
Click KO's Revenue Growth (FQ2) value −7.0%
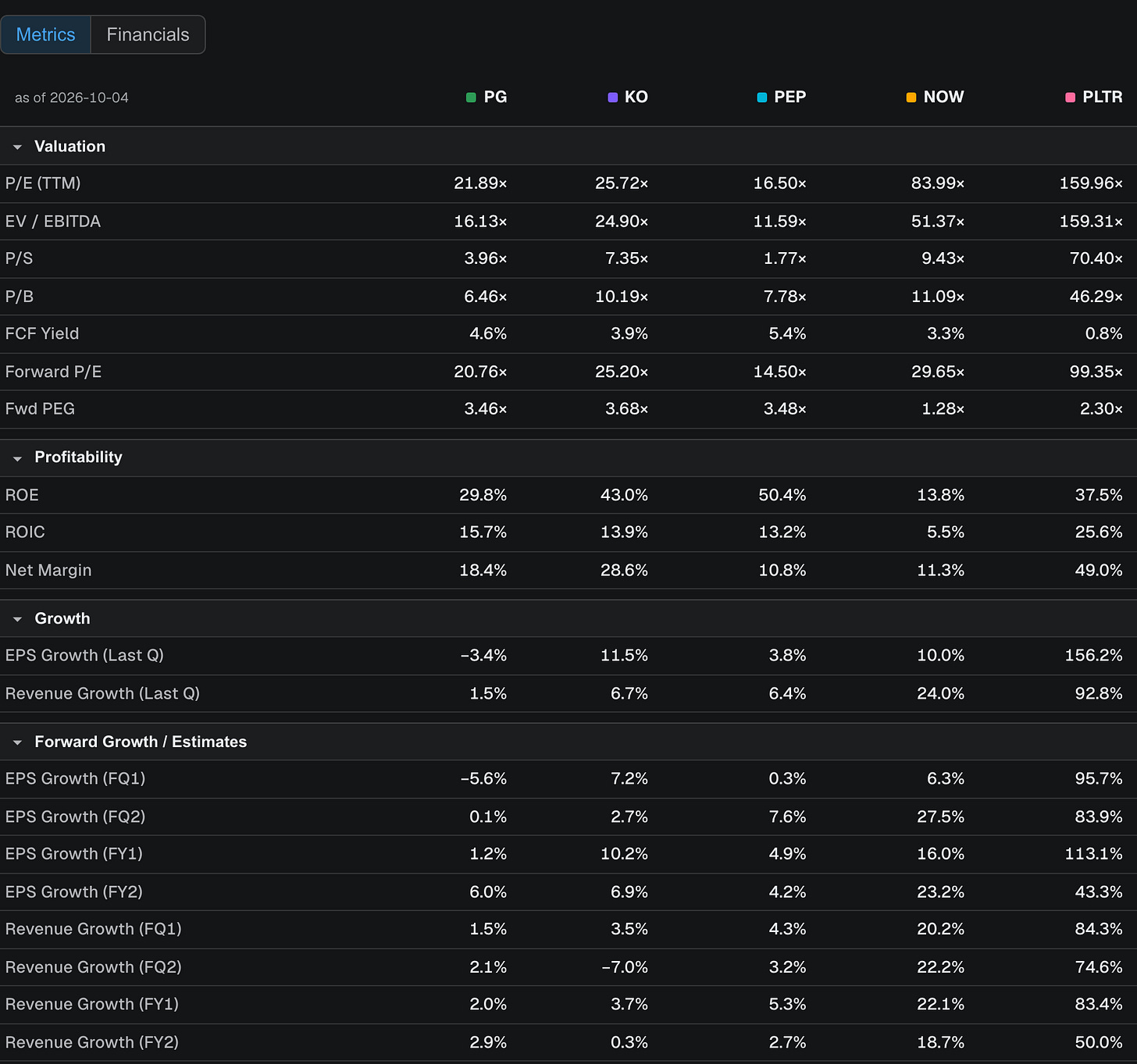(625, 967)
